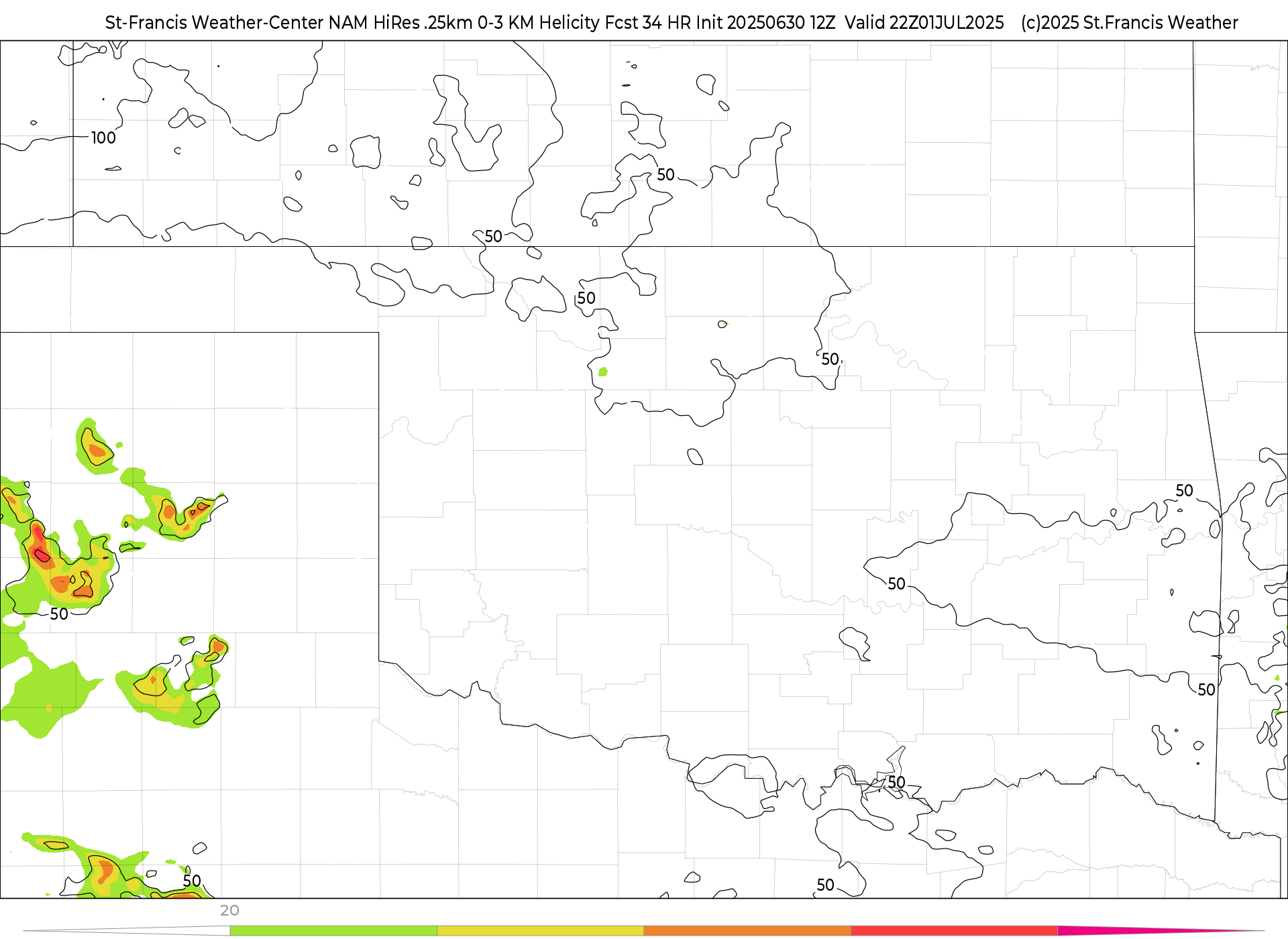Image resolution: width=1288 pixels, height=939 pixels.
Task: Click the white arrow end of the color bar
Action: 127,930
